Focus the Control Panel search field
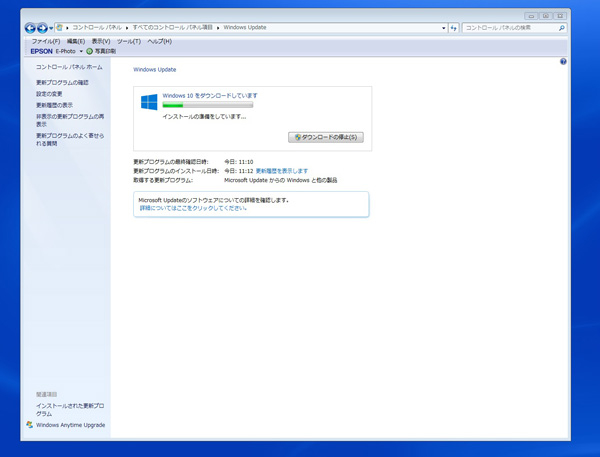This screenshot has height=457, width=600. (x=510, y=28)
